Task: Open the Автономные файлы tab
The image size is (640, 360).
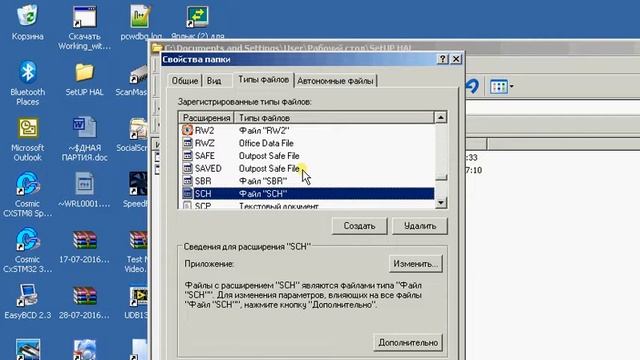Action: [335, 81]
